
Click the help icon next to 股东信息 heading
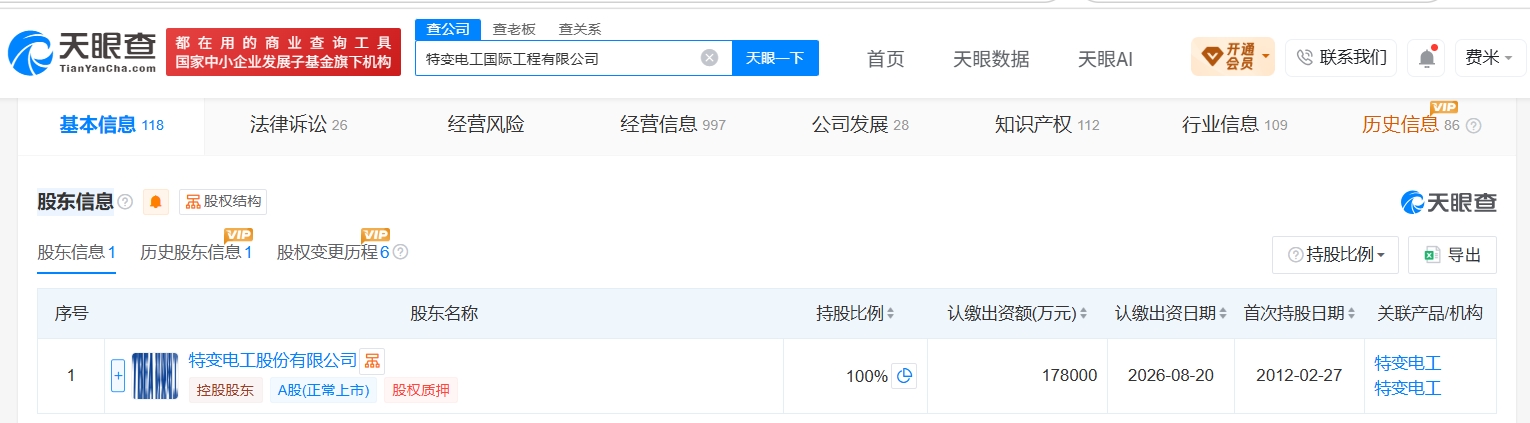(x=125, y=202)
